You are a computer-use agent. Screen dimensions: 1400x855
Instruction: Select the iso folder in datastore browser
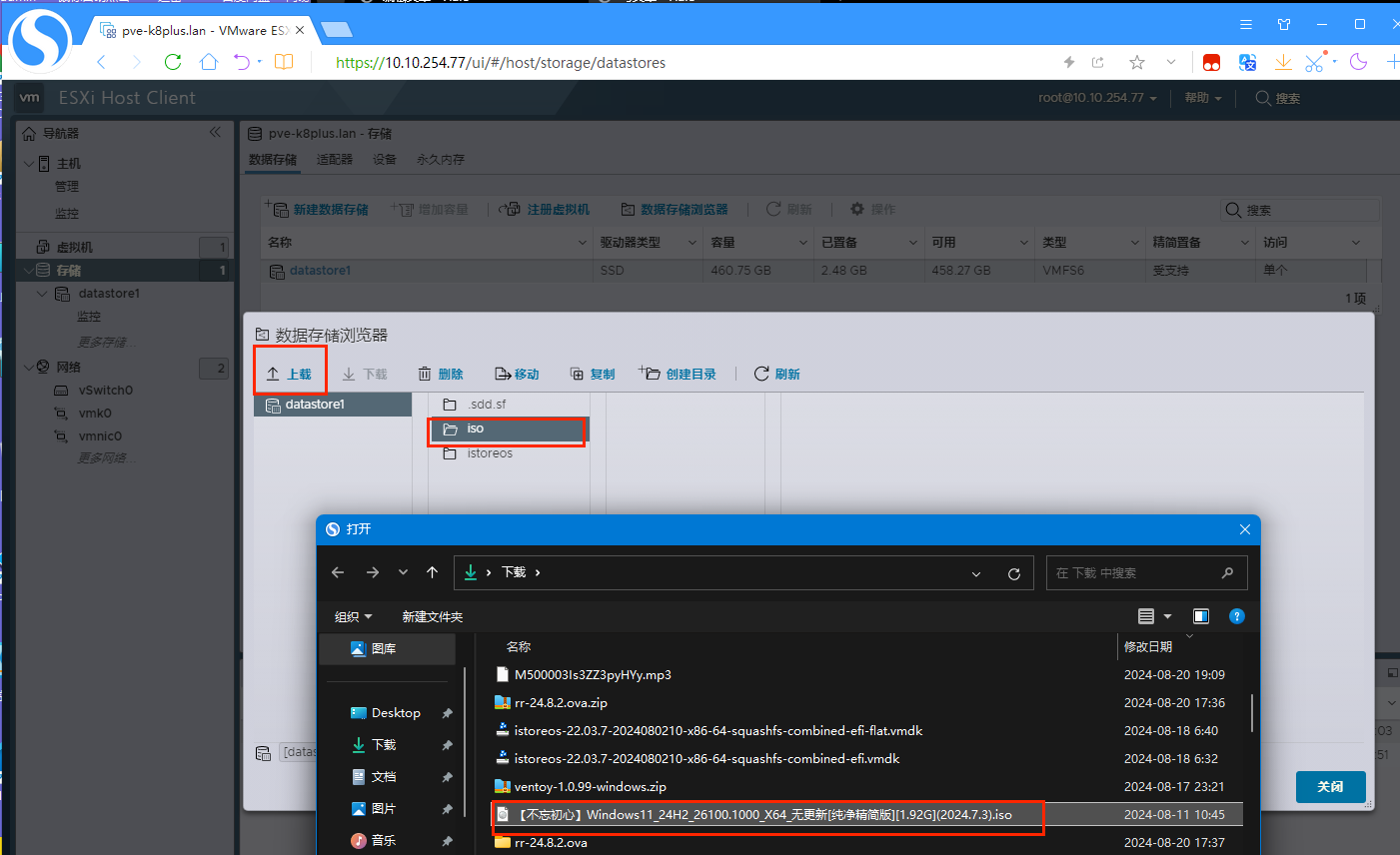pos(509,428)
